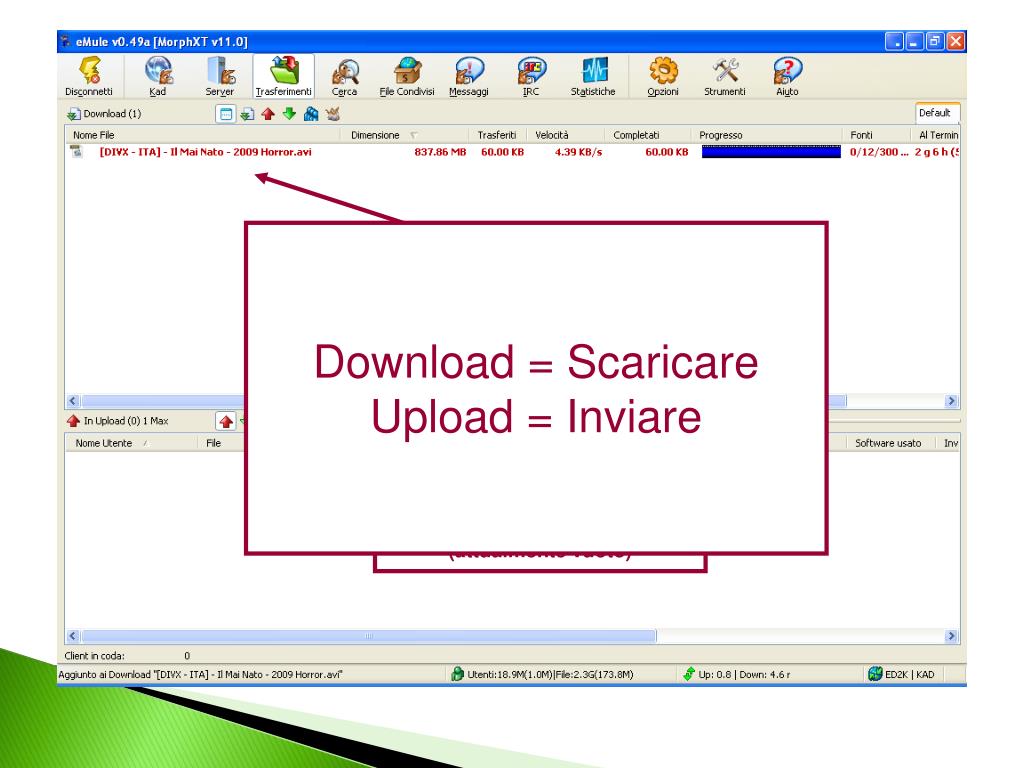
Task: Select the Il Mai Nato Horror.avi download
Action: 205,152
